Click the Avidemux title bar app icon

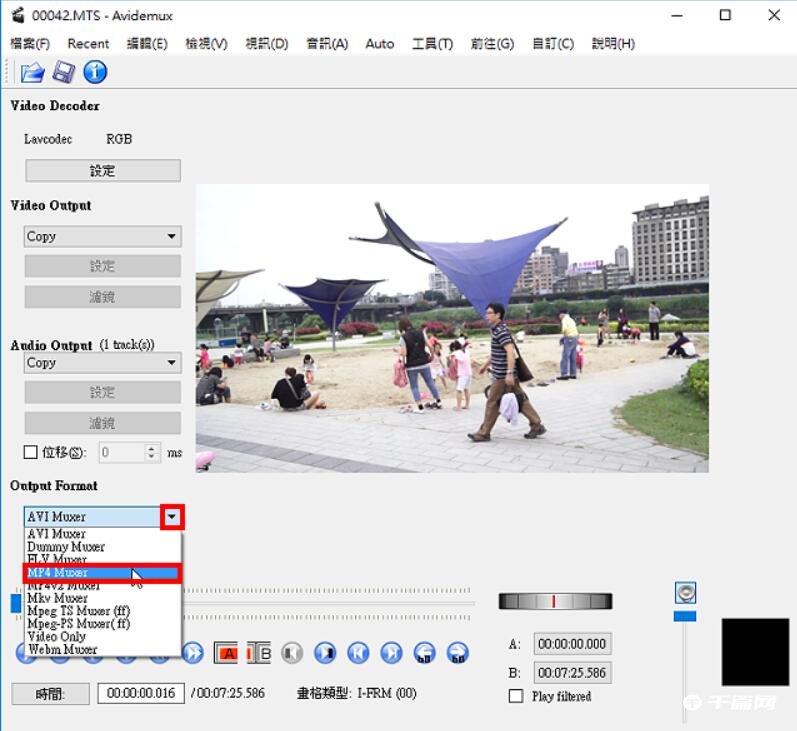[18, 15]
